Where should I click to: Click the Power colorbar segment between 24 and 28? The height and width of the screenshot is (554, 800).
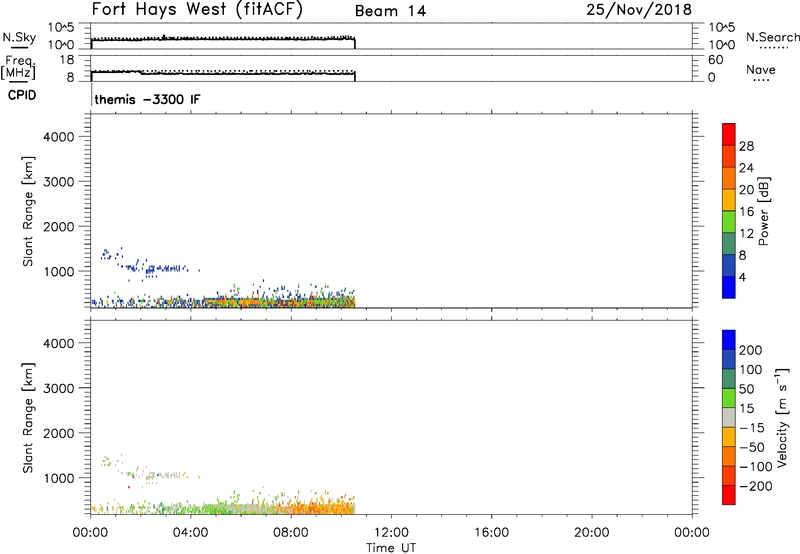(x=729, y=156)
